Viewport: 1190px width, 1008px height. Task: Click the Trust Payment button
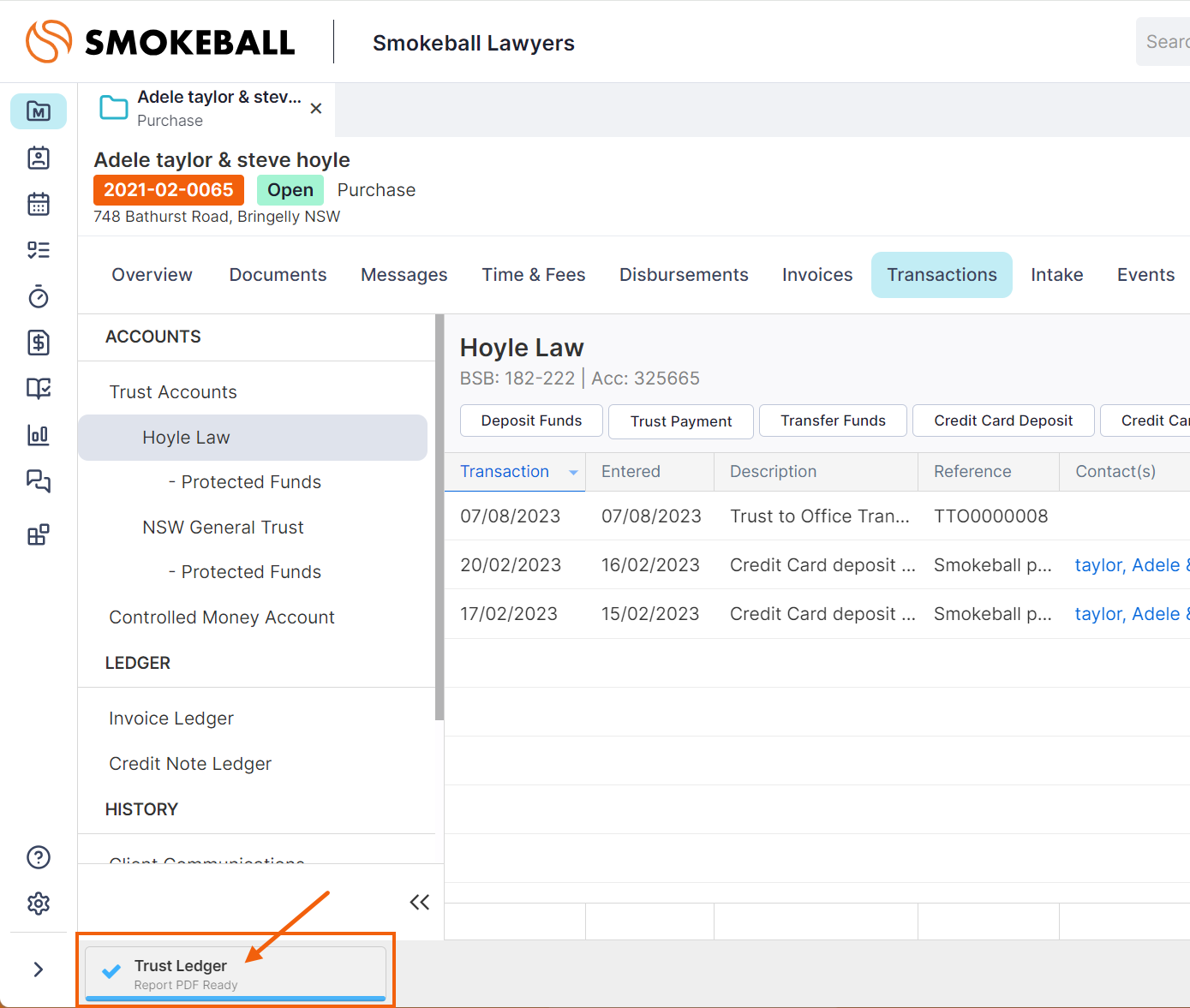pos(681,421)
